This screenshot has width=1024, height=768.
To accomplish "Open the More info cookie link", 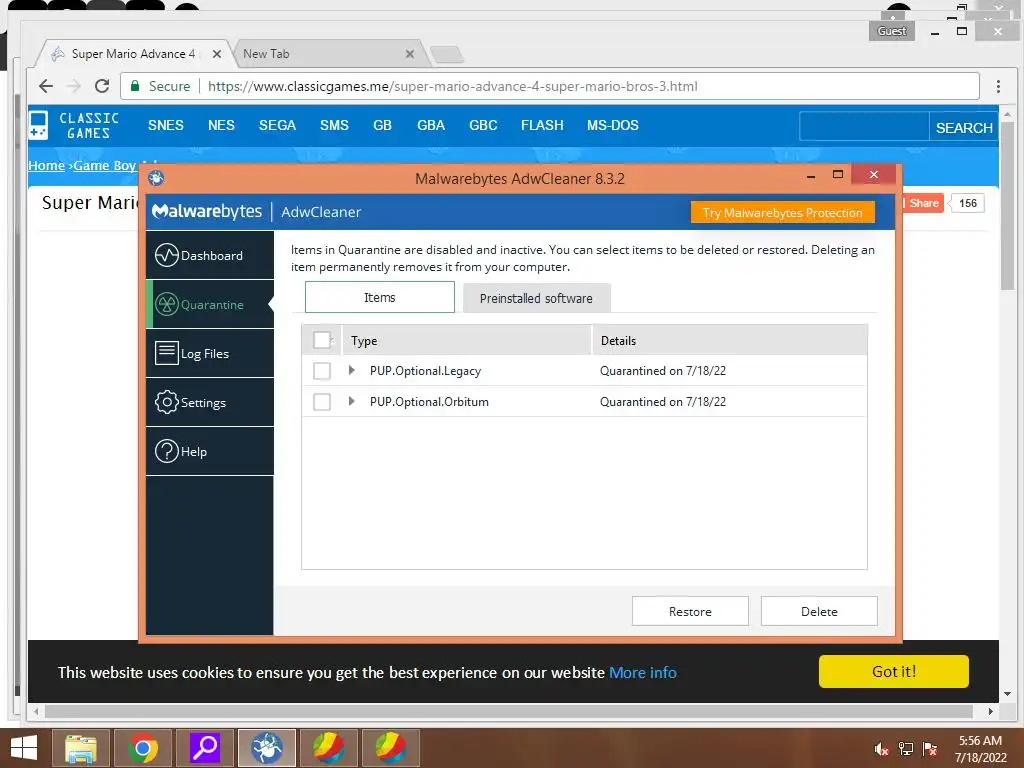I will 643,673.
